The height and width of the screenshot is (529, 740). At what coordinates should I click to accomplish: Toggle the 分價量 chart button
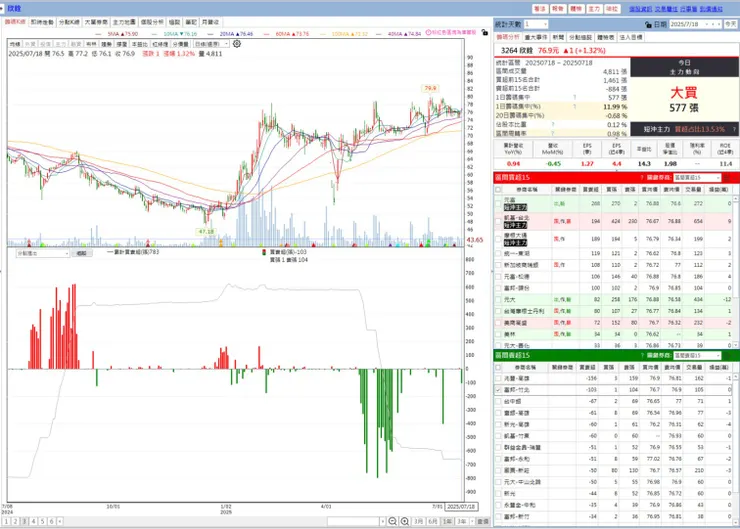[180, 44]
